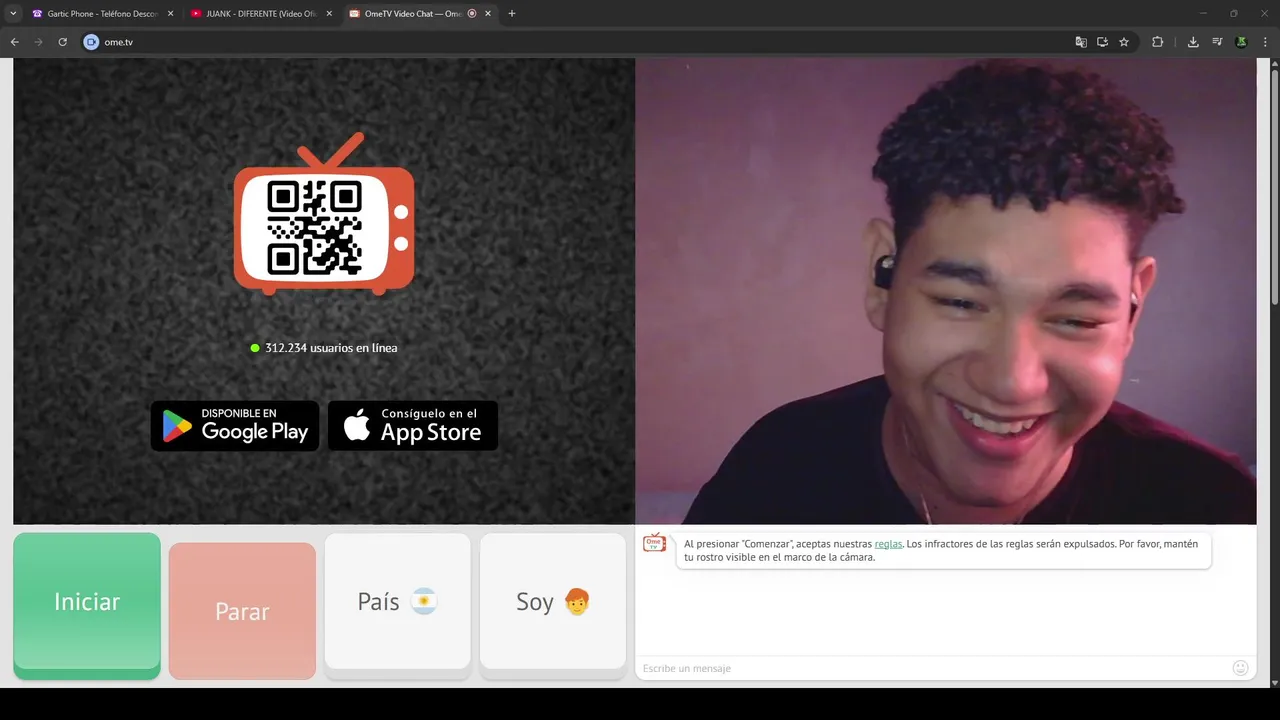Screen dimensions: 1280x720
Task: Open the camera permission site info icon
Action: 91,42
